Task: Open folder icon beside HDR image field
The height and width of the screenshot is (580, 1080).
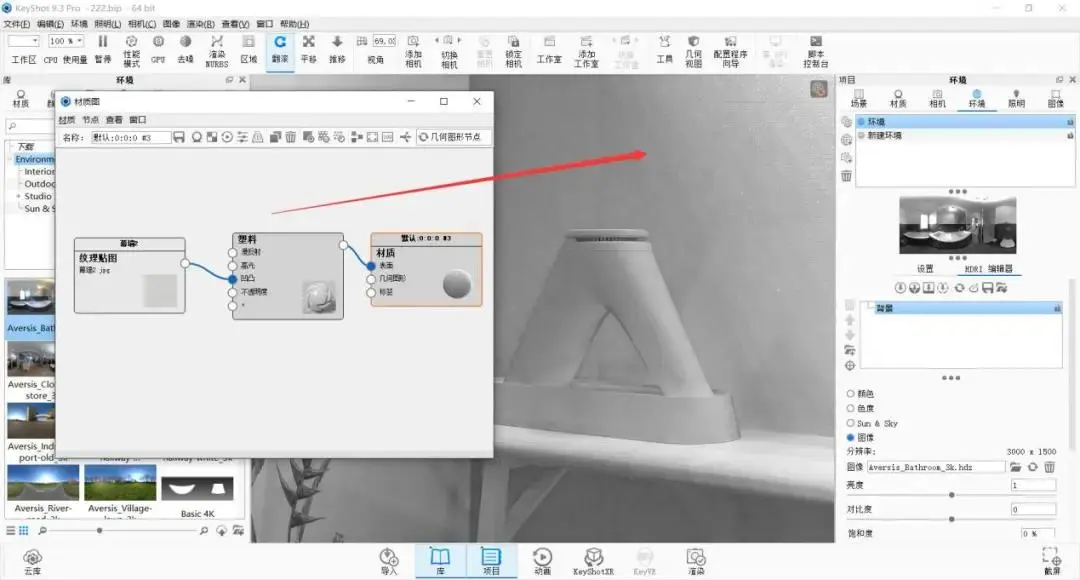Action: click(1015, 467)
